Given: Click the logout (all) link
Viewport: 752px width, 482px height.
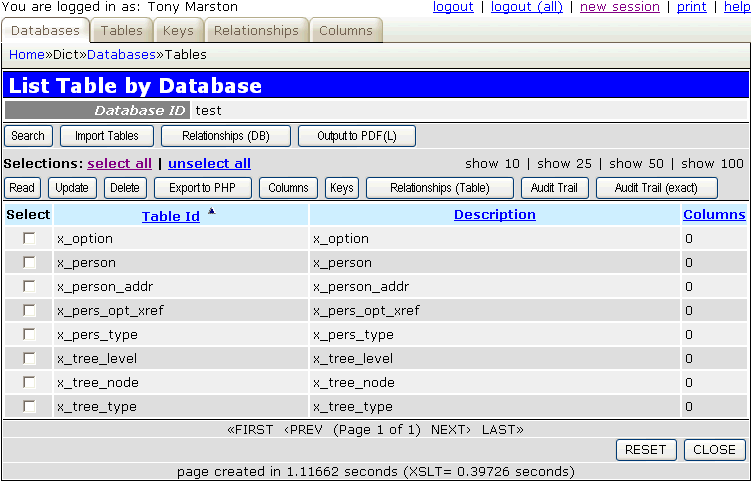Looking at the screenshot, I should click(528, 7).
